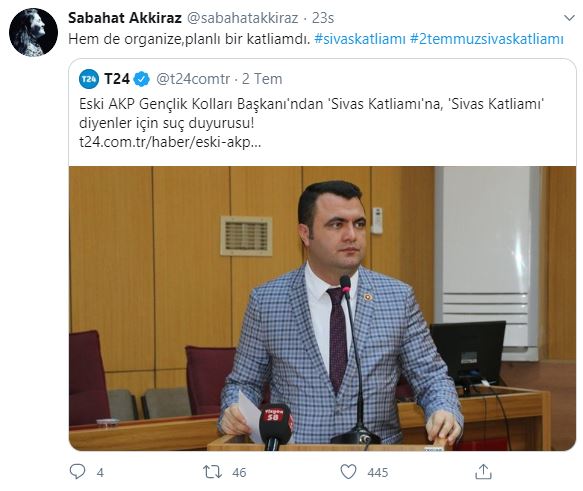This screenshot has height=491, width=583.
Task: Click the T24 round logo avatar
Action: click(x=89, y=79)
